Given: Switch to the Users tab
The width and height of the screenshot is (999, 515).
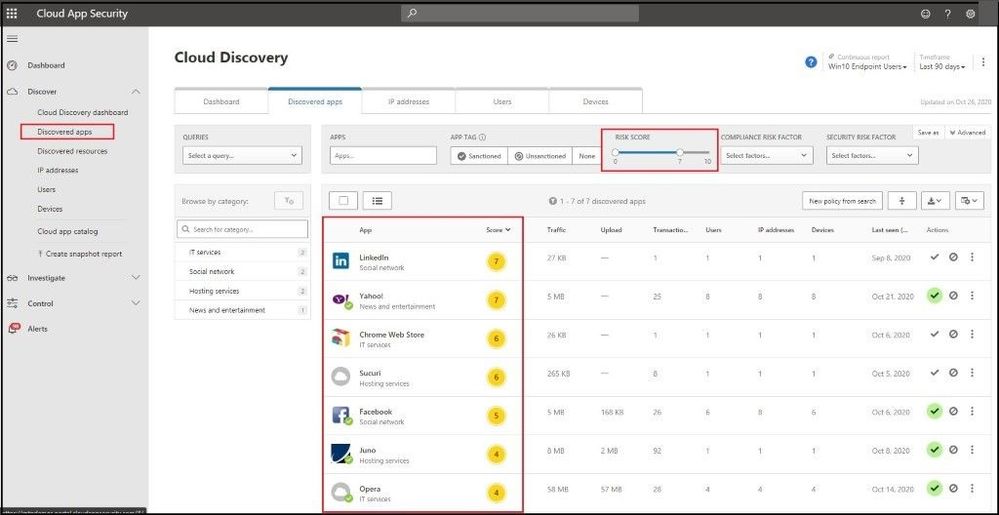Looking at the screenshot, I should coord(502,101).
